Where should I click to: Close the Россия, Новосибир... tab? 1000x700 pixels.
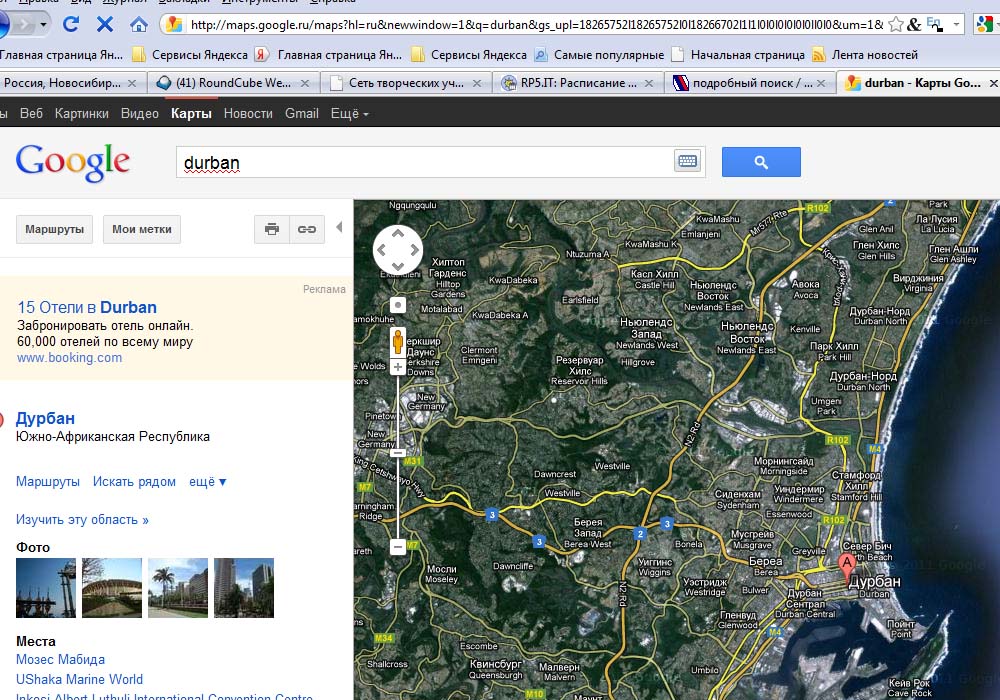coord(132,83)
